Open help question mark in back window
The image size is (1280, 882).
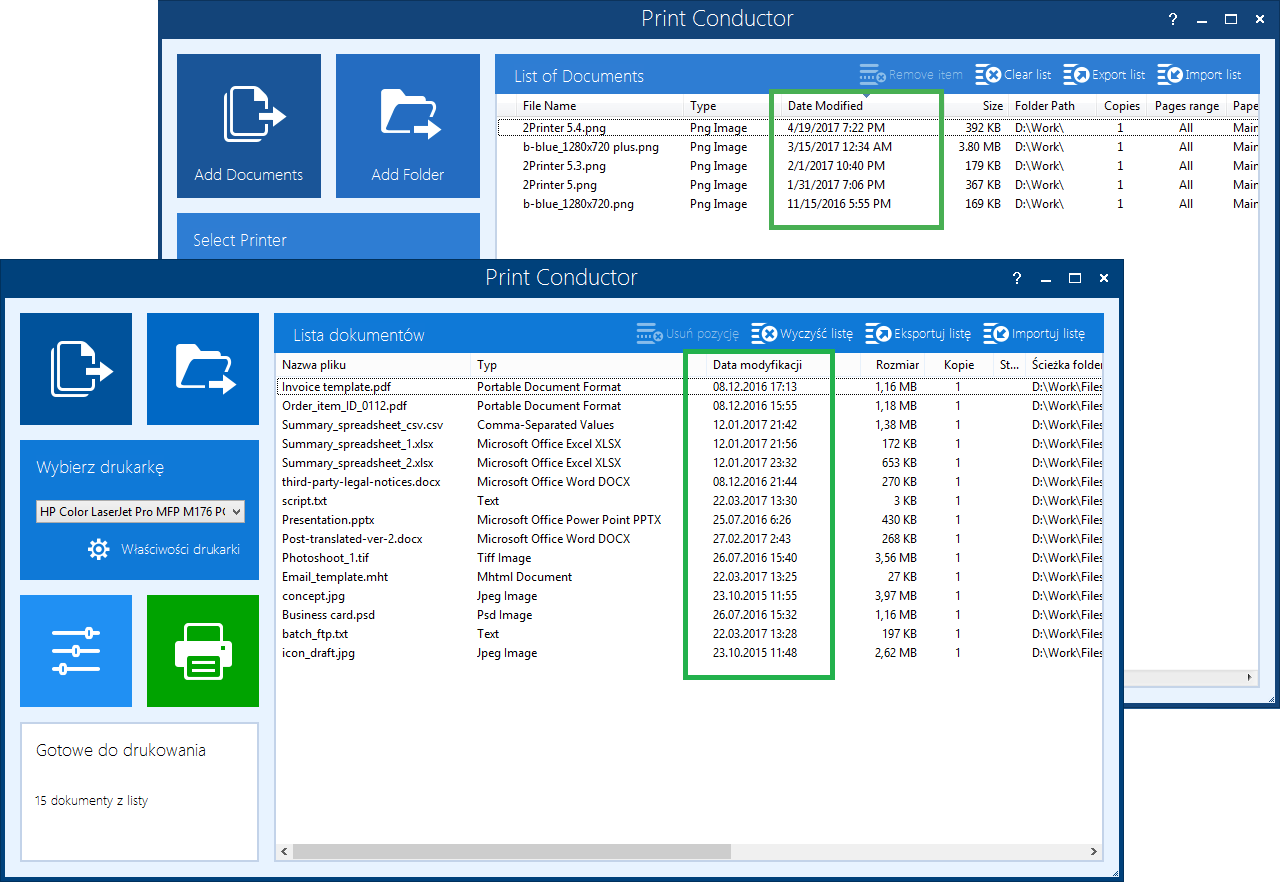(1173, 19)
